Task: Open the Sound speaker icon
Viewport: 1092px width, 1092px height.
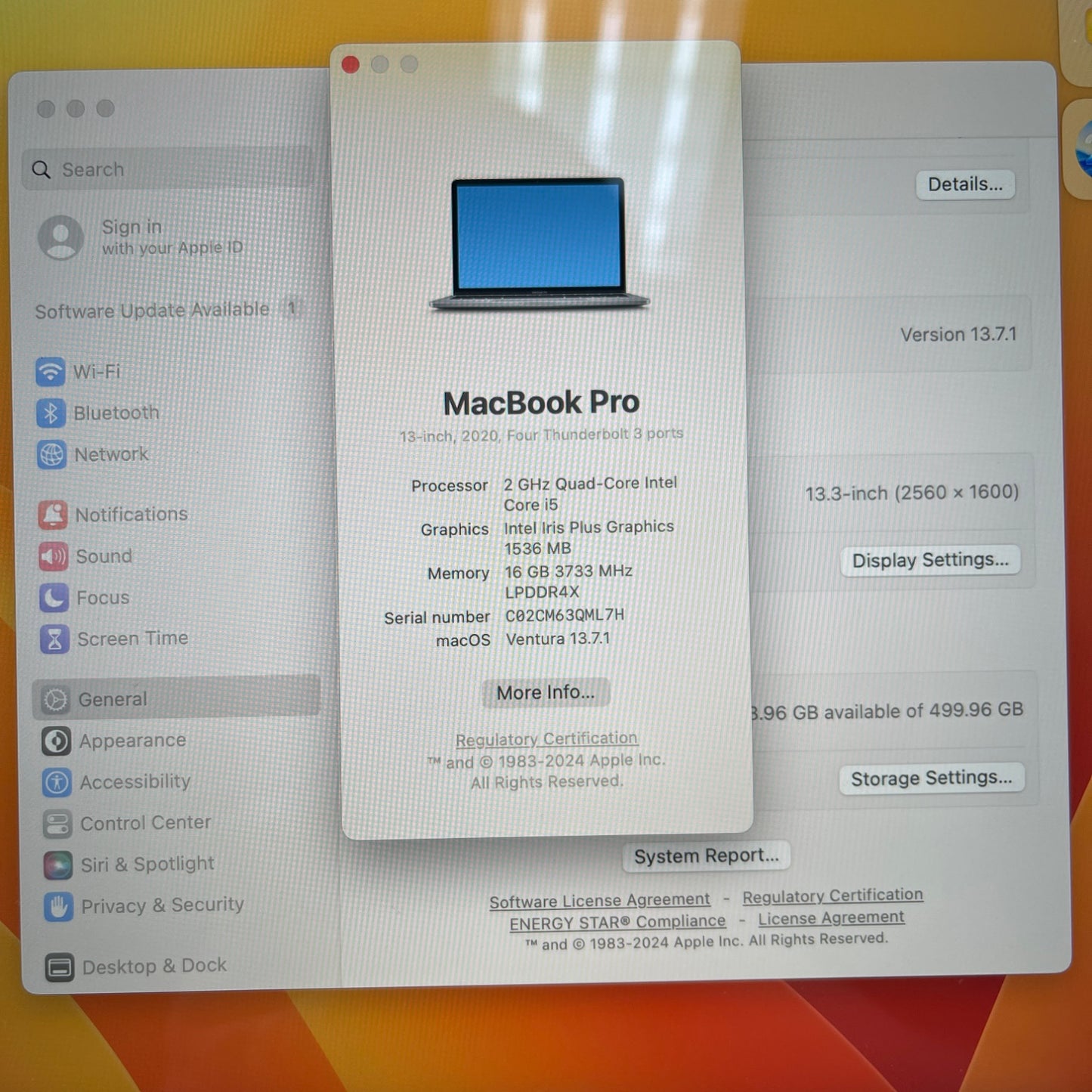Action: [x=53, y=556]
